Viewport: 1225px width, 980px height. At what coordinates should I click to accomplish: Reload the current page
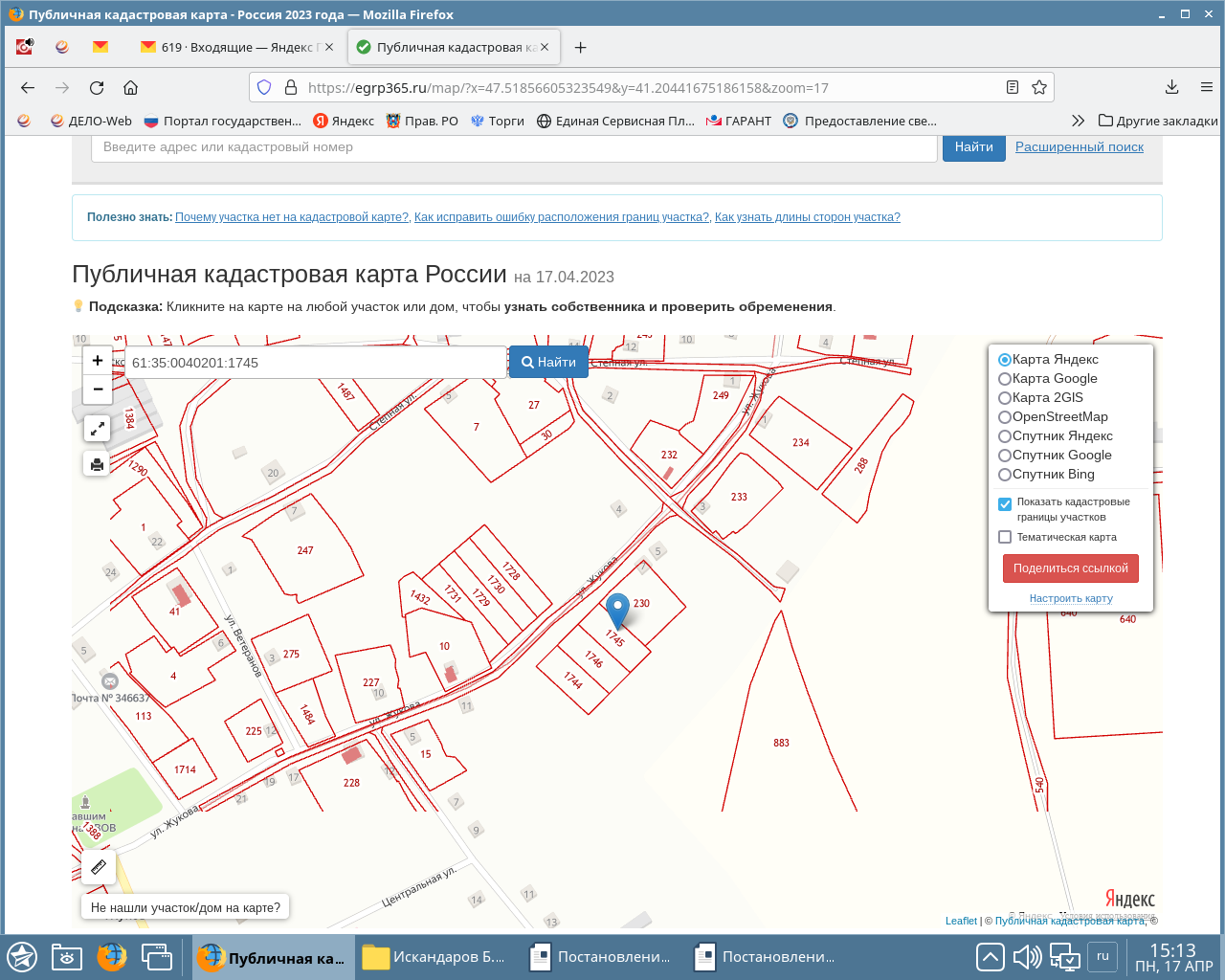pyautogui.click(x=97, y=88)
